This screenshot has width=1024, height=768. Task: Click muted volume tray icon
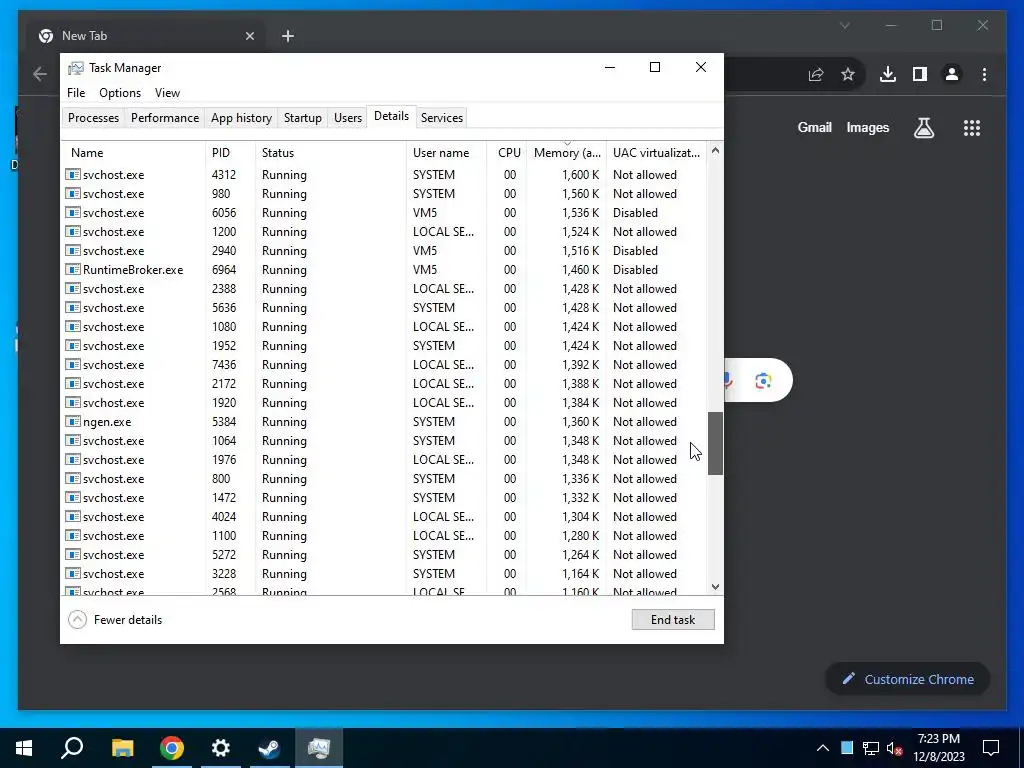click(x=895, y=748)
